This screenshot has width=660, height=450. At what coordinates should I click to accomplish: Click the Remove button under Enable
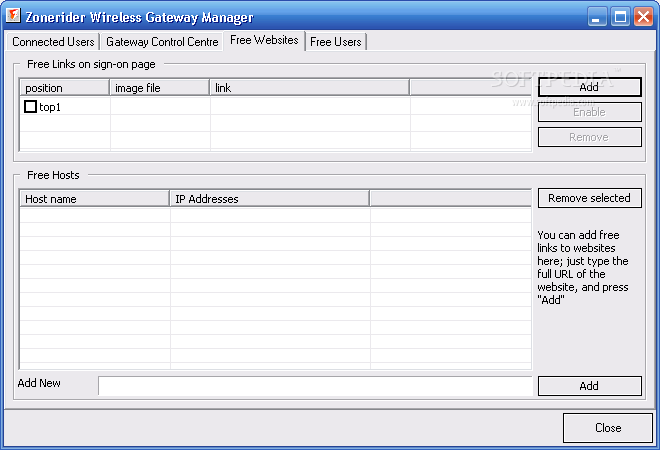[589, 137]
